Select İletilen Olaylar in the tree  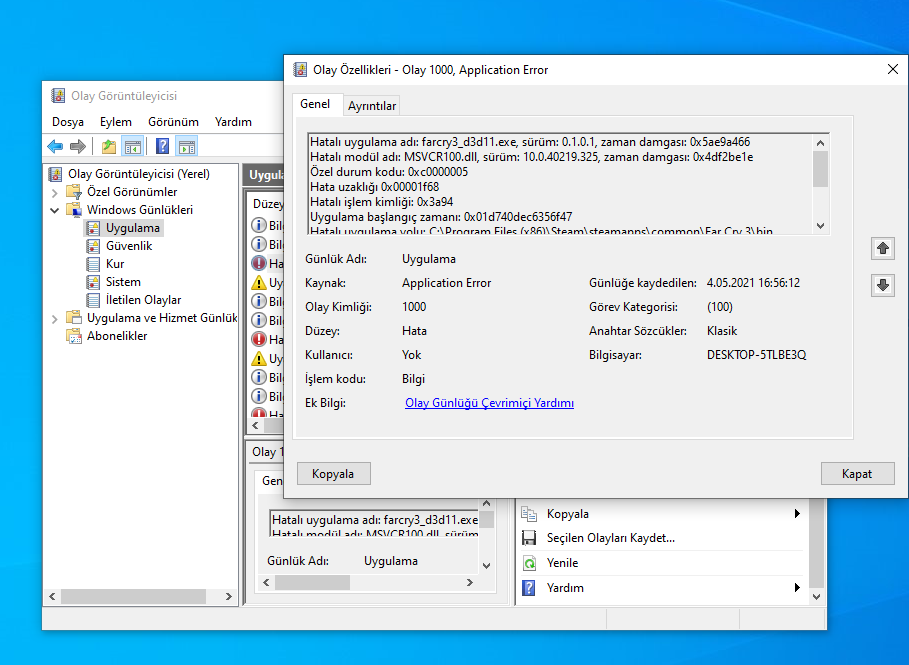(143, 300)
